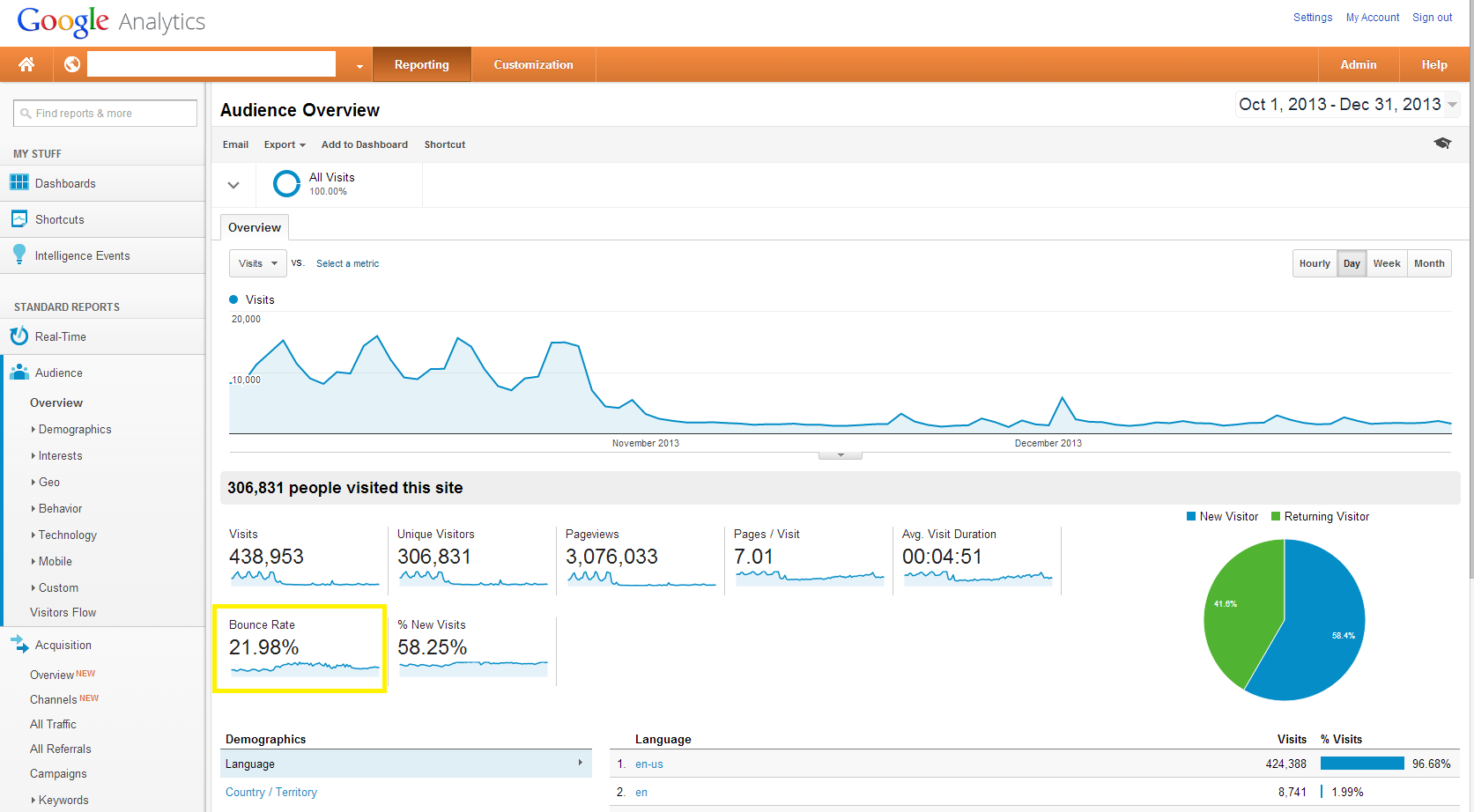Open the account list dropdown arrow
Screen dimensions: 1474x812
click(x=359, y=66)
